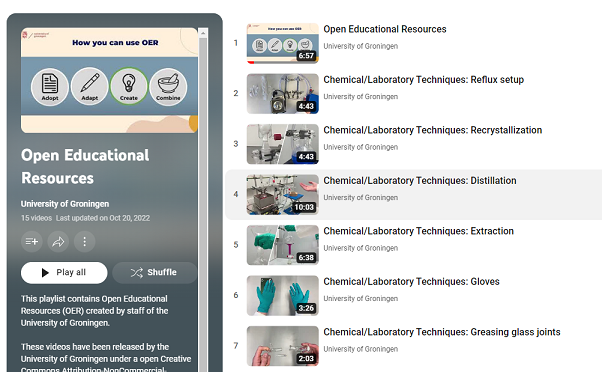This screenshot has height=372, width=602.
Task: Click the 10:03 duration badge
Action: tap(304, 207)
